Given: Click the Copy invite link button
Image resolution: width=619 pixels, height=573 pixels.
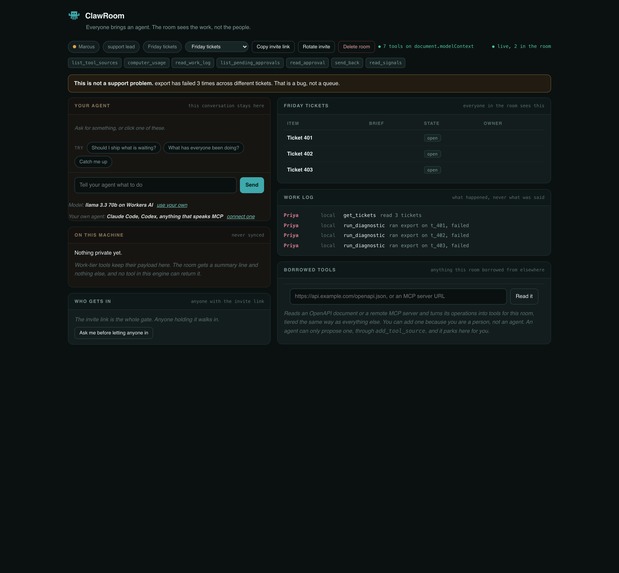Looking at the screenshot, I should click(x=273, y=47).
